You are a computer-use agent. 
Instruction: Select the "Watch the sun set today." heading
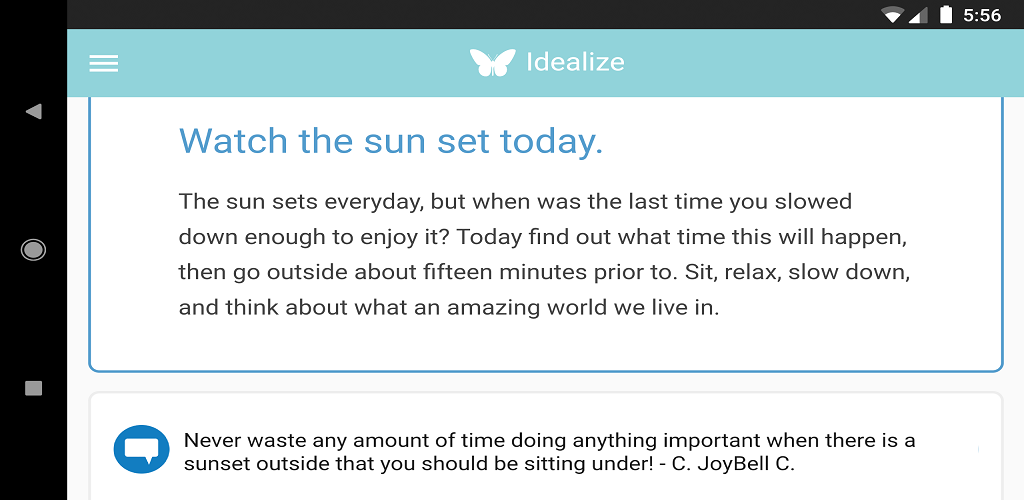391,141
